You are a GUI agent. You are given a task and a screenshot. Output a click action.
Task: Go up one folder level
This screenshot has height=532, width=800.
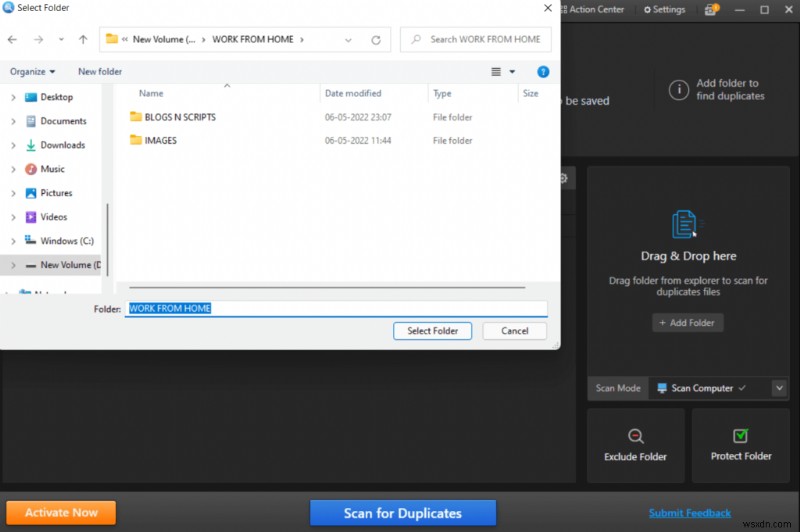(x=83, y=39)
